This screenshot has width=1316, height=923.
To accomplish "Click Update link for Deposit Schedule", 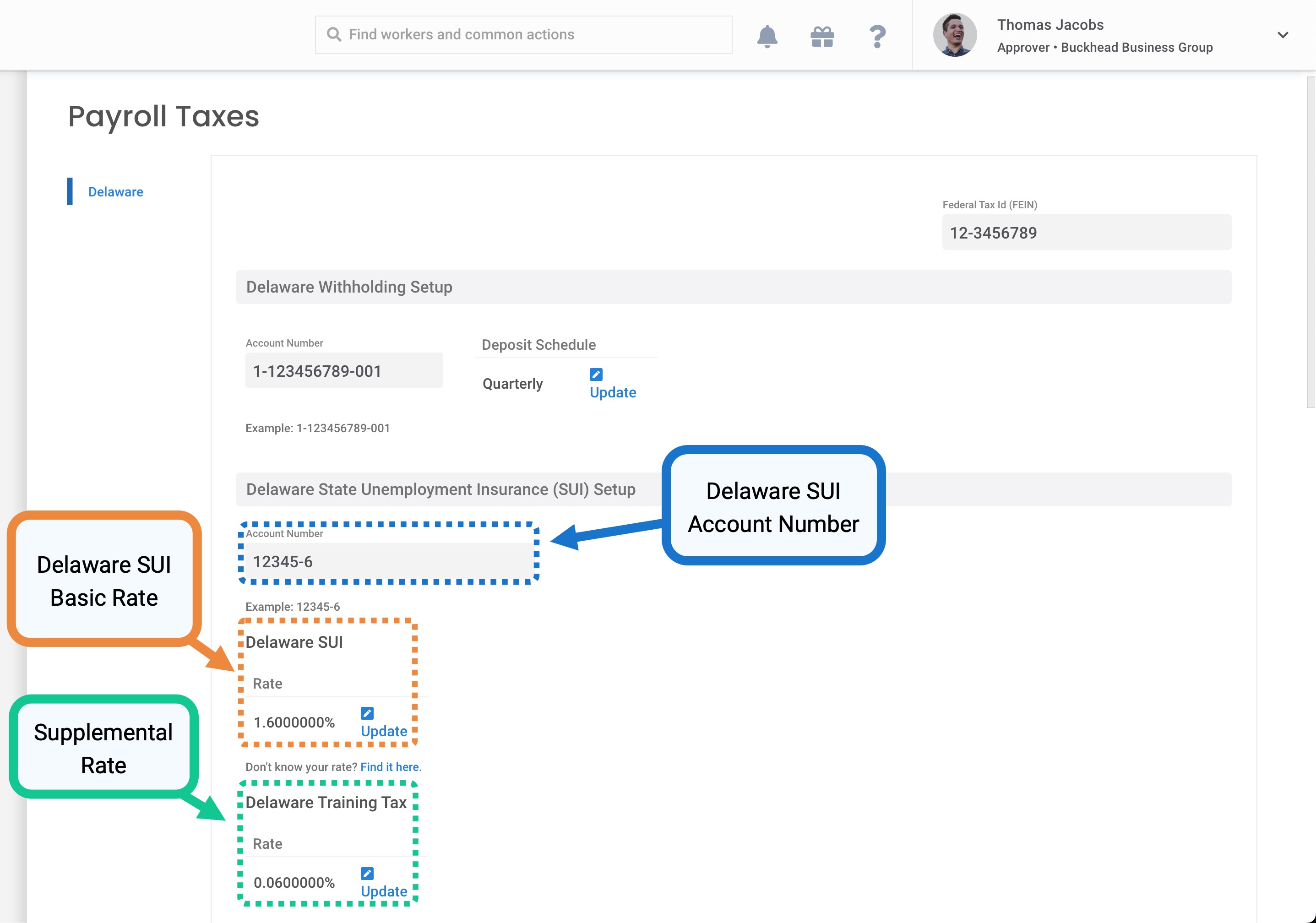I will 612,392.
